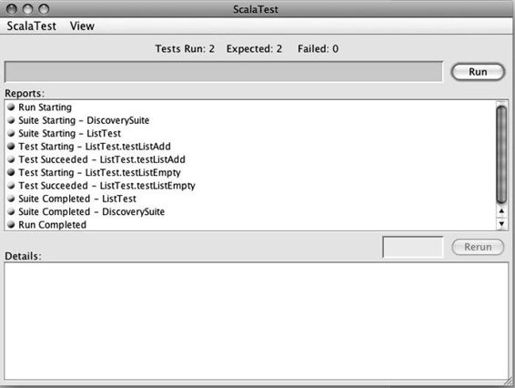Click the Reports list vertical scrollbar thumb
515x388 pixels.
pos(501,154)
